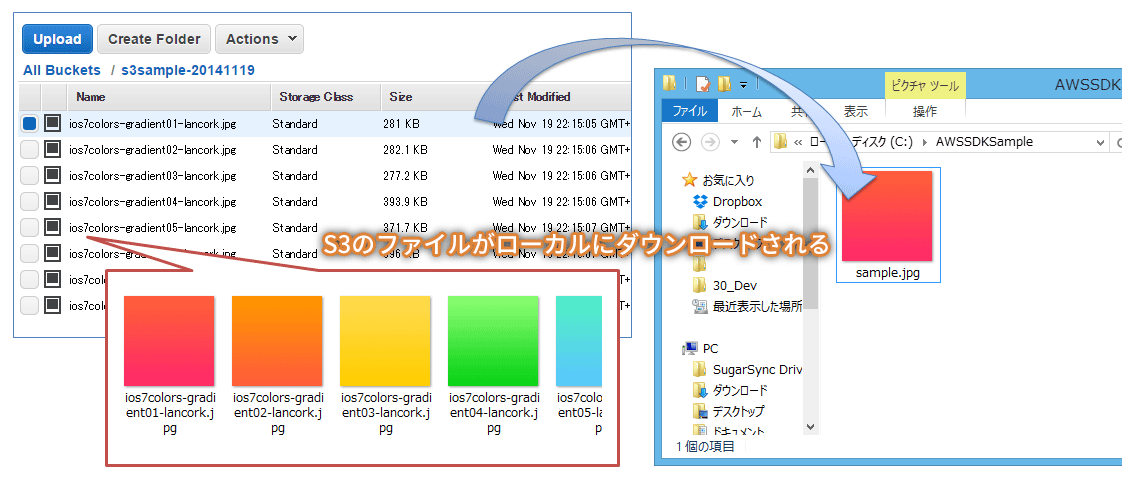Select the ios7colors-gradient03-lancork.jpg file name in S3 list
Viewport: 1142px width, 493px height.
tap(152, 175)
